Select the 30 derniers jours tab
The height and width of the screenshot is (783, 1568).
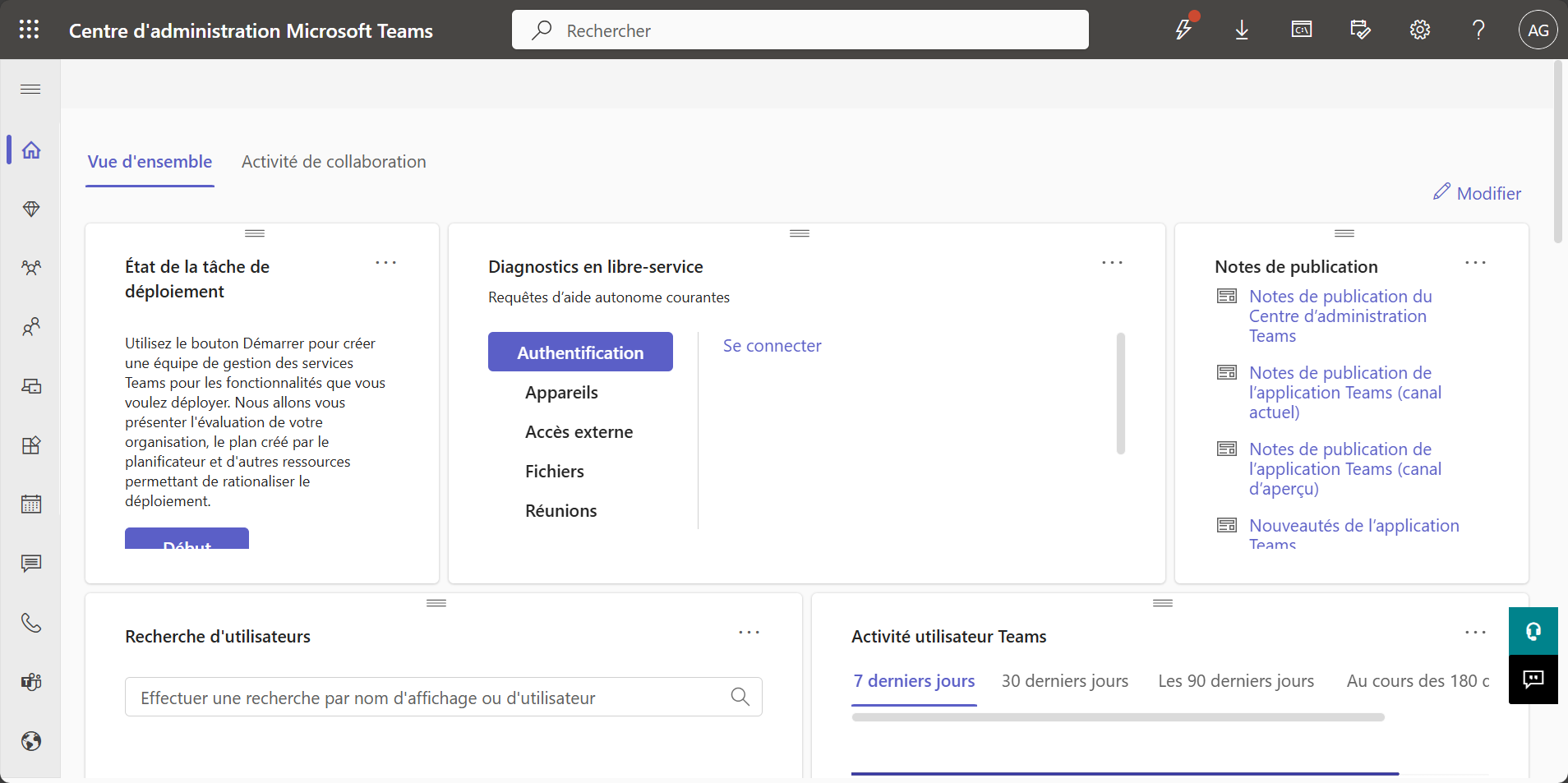point(1064,681)
